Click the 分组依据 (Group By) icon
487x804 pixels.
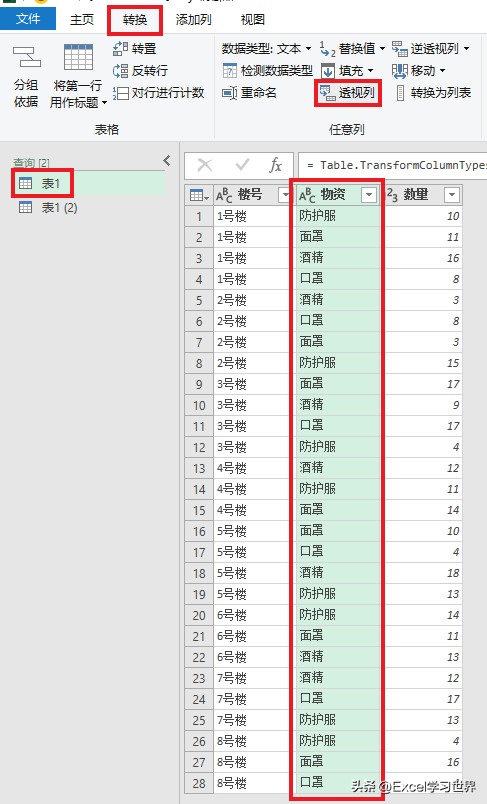(x=26, y=57)
